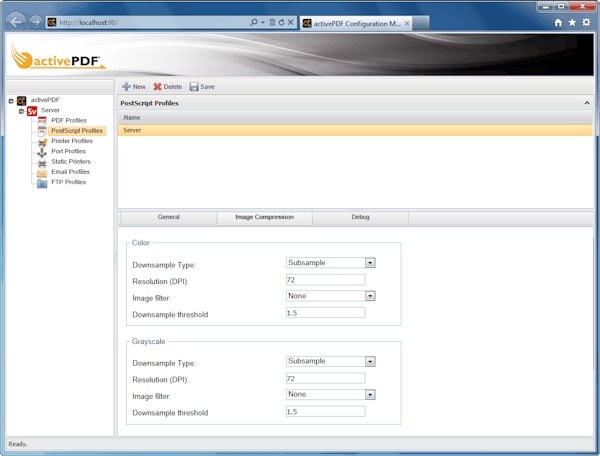Click Grayscale Resolution (DPI) field
600x456 pixels.
click(325, 378)
